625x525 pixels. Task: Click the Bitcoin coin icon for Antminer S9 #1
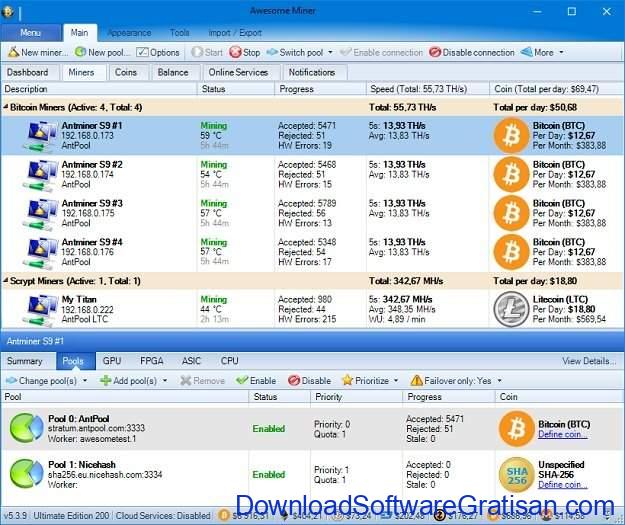click(x=511, y=136)
